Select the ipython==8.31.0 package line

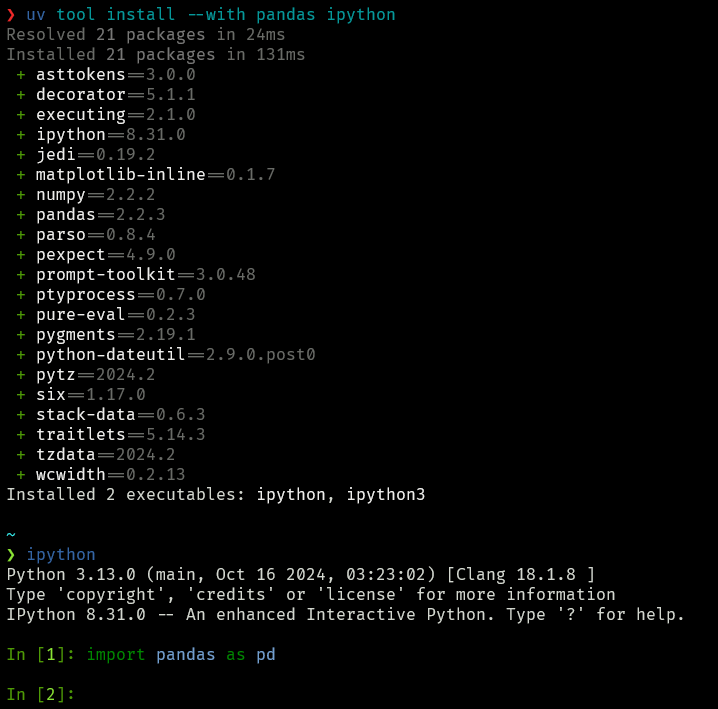click(101, 135)
